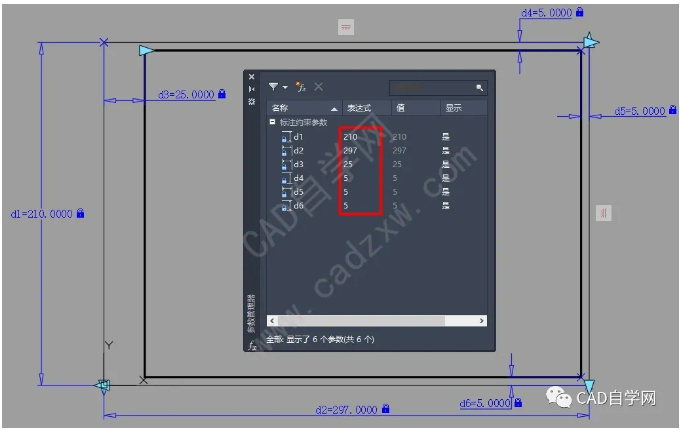
Task: Close the Parameters Manager palette
Action: point(252,77)
